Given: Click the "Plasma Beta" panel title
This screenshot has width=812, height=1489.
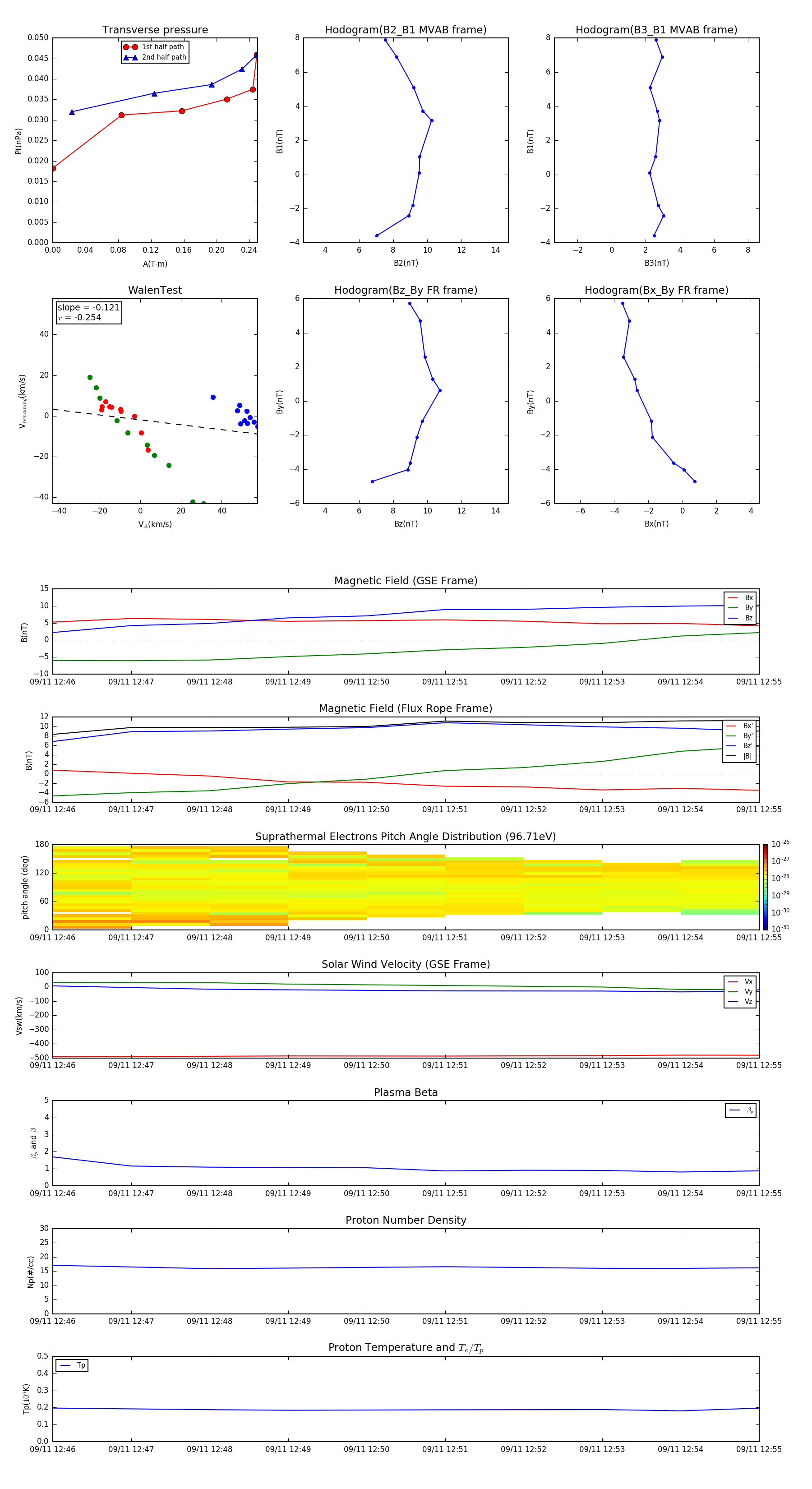Looking at the screenshot, I should pyautogui.click(x=406, y=1092).
